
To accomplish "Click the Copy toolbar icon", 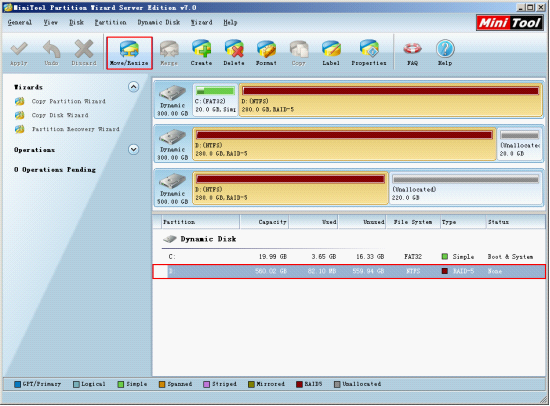I will pyautogui.click(x=299, y=49).
